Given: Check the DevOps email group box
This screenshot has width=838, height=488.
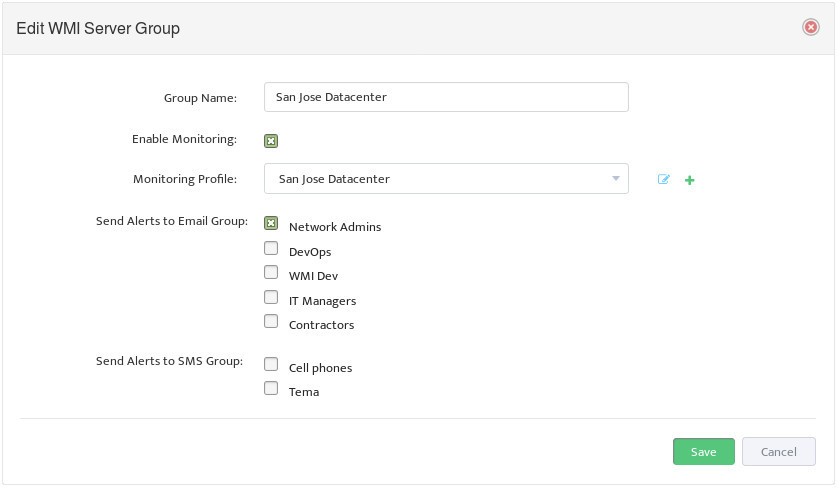Looking at the screenshot, I should [271, 248].
